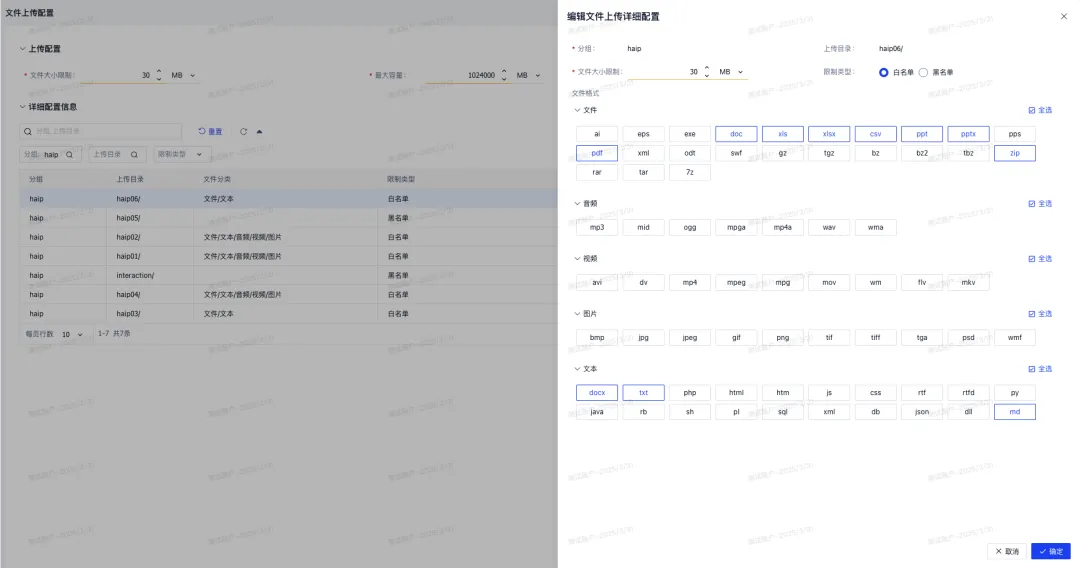
Task: Select the 白名单 radio button
Action: (x=883, y=72)
